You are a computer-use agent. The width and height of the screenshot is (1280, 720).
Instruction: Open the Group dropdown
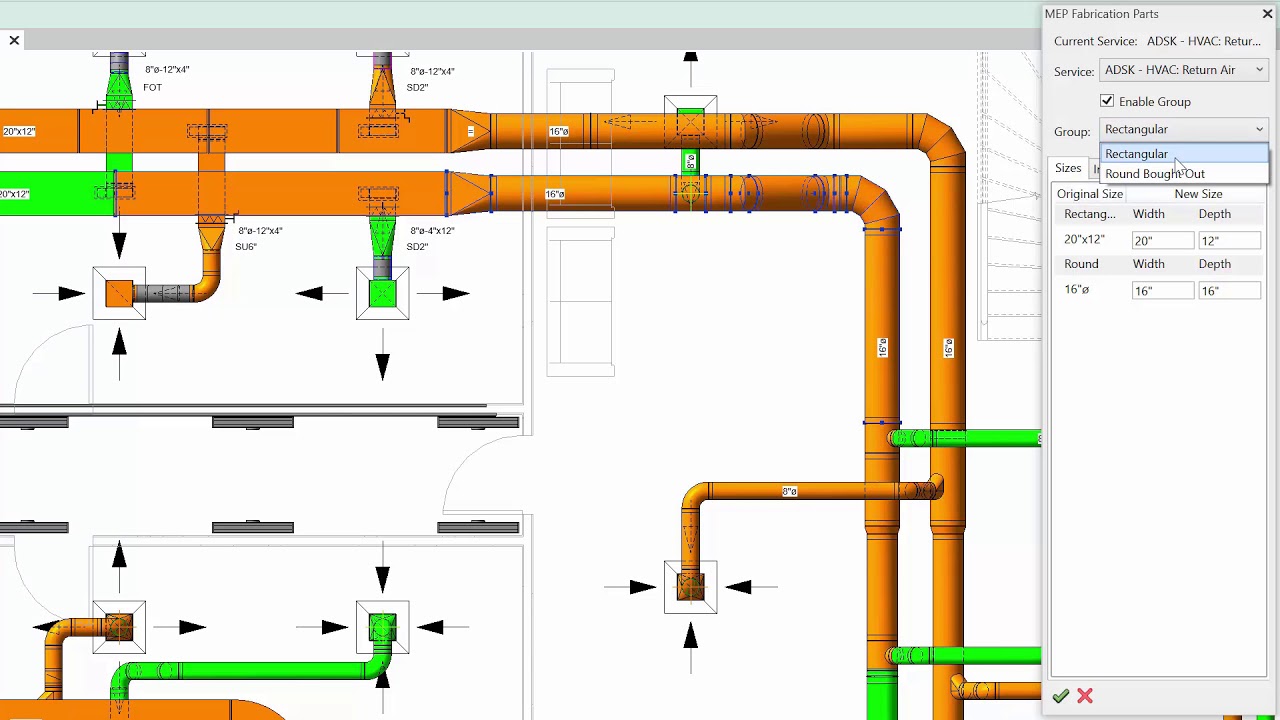coord(1259,129)
